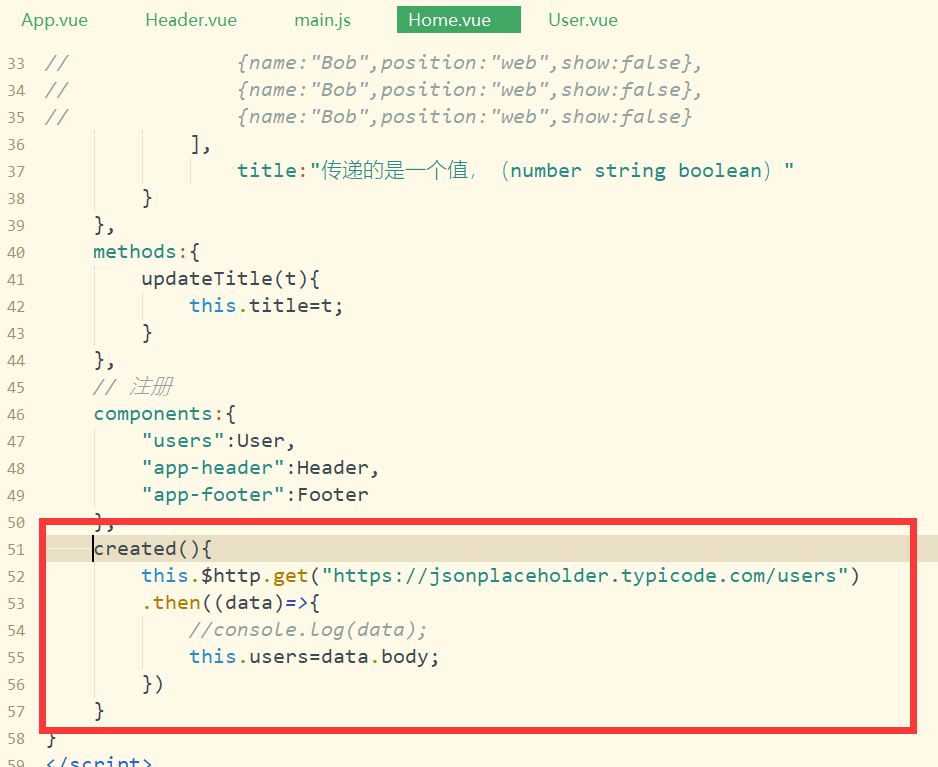
Task: Open the Header.vue tab
Action: 191,20
